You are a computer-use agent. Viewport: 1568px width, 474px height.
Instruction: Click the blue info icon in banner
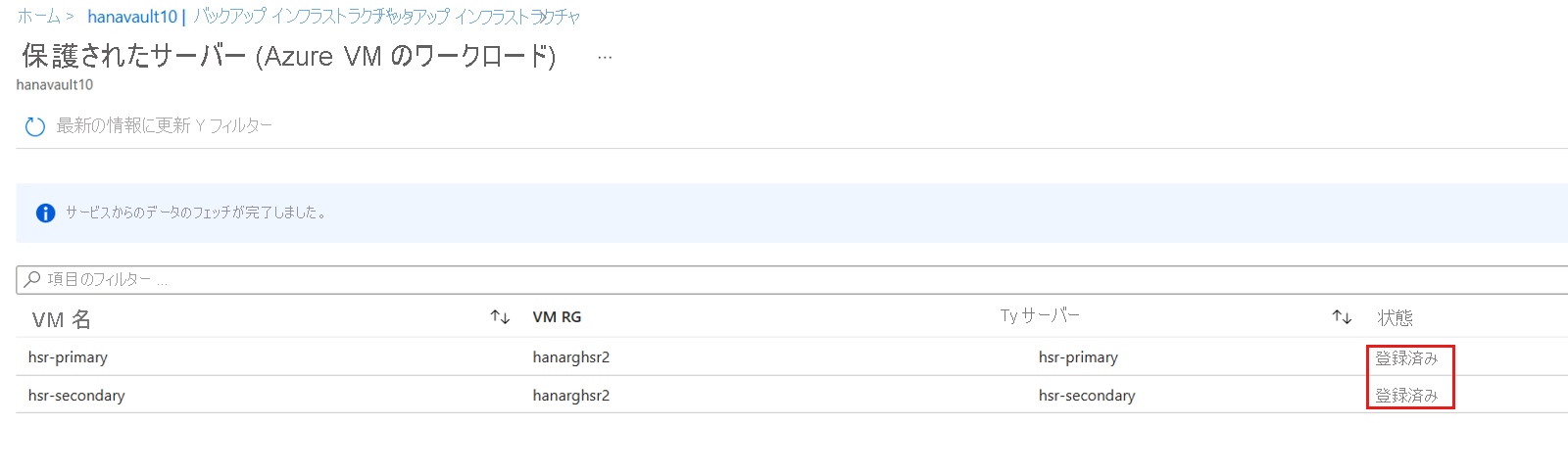(x=45, y=213)
